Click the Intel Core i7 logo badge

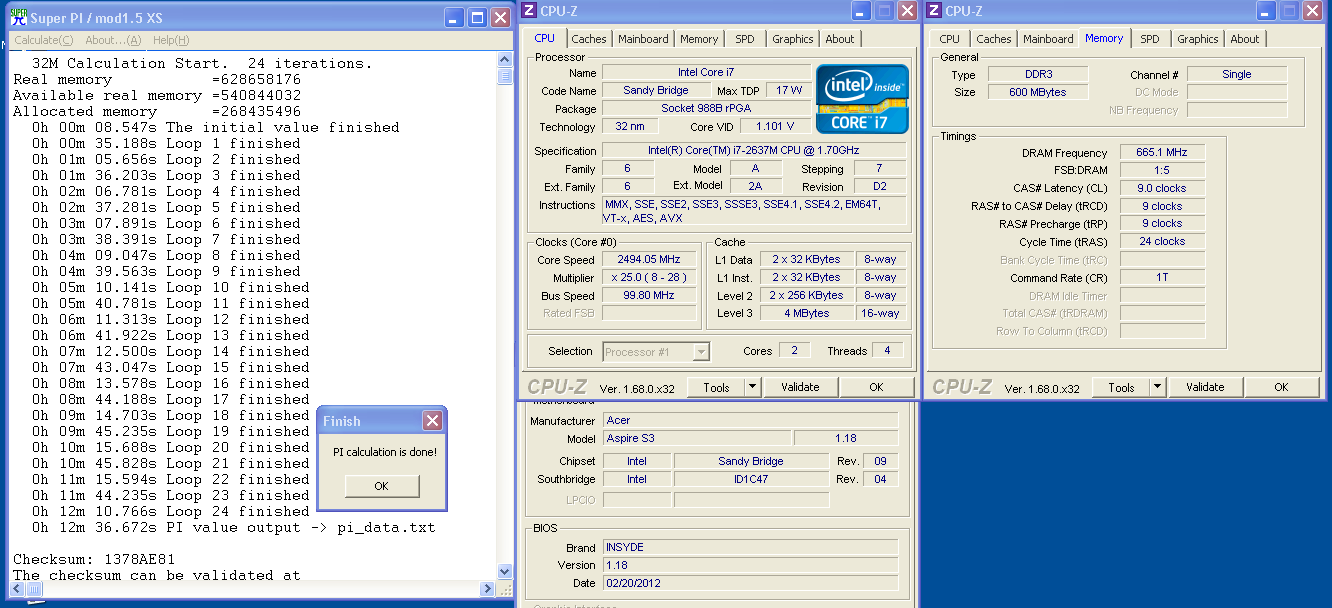coord(863,99)
